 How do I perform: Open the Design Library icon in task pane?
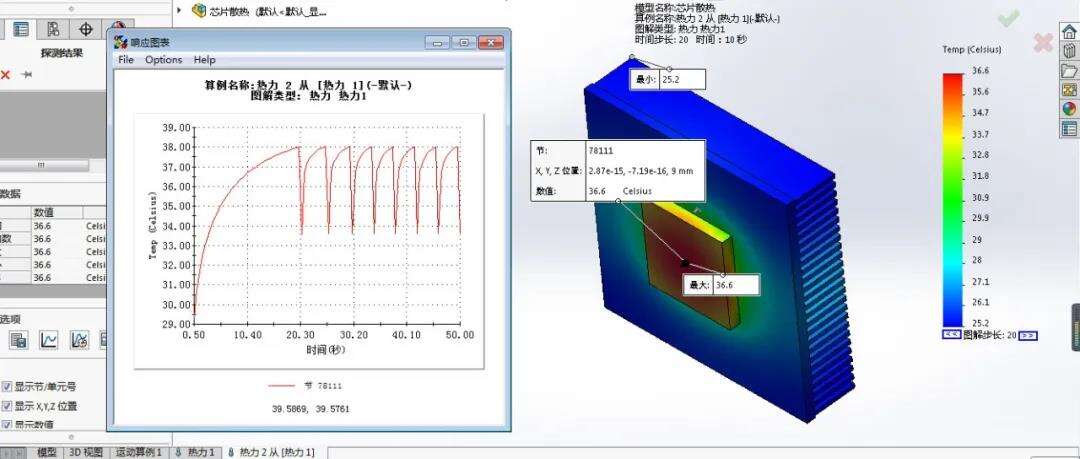[x=1069, y=51]
